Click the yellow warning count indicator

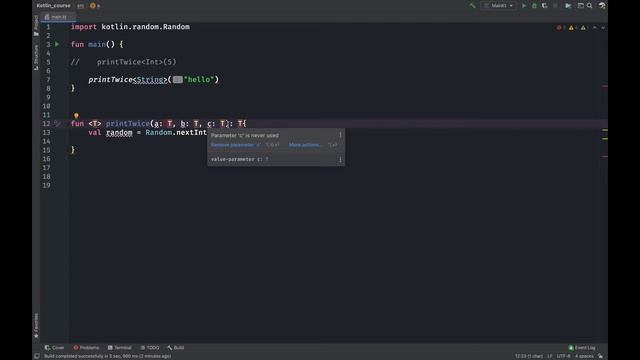[x=573, y=28]
